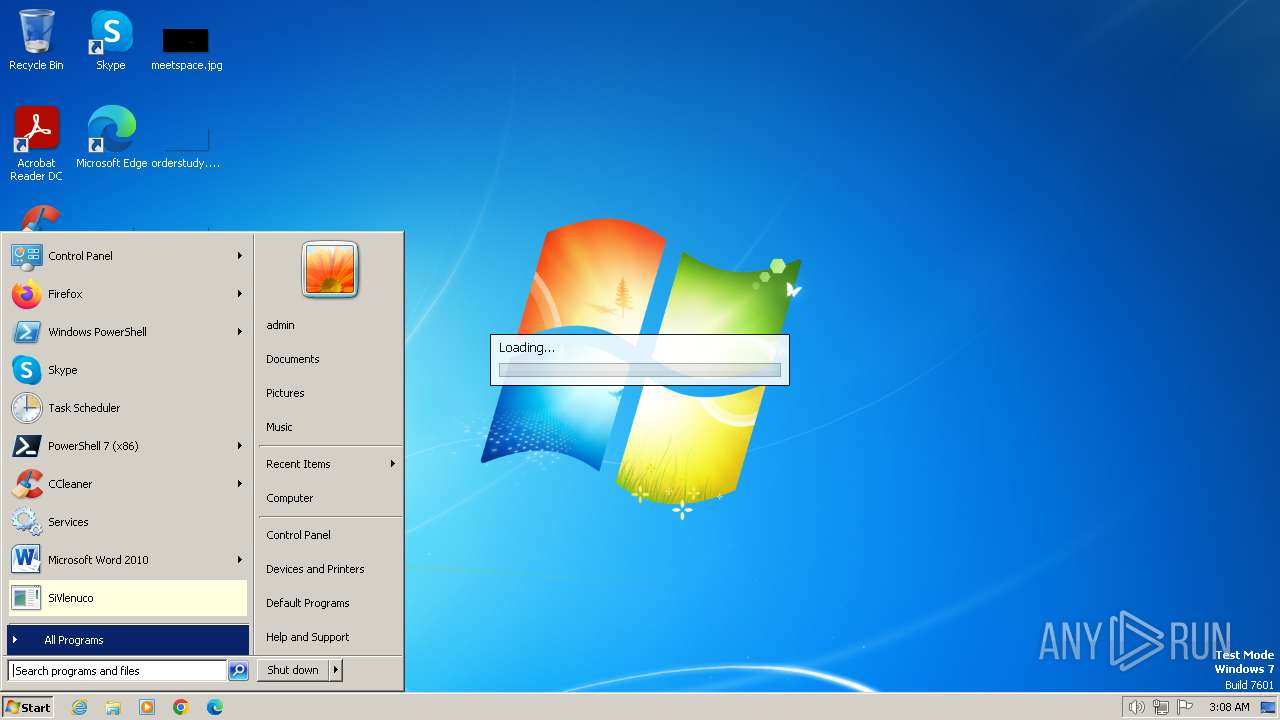Select the Task Scheduler entry label
Viewport: 1280px width, 720px height.
[84, 408]
